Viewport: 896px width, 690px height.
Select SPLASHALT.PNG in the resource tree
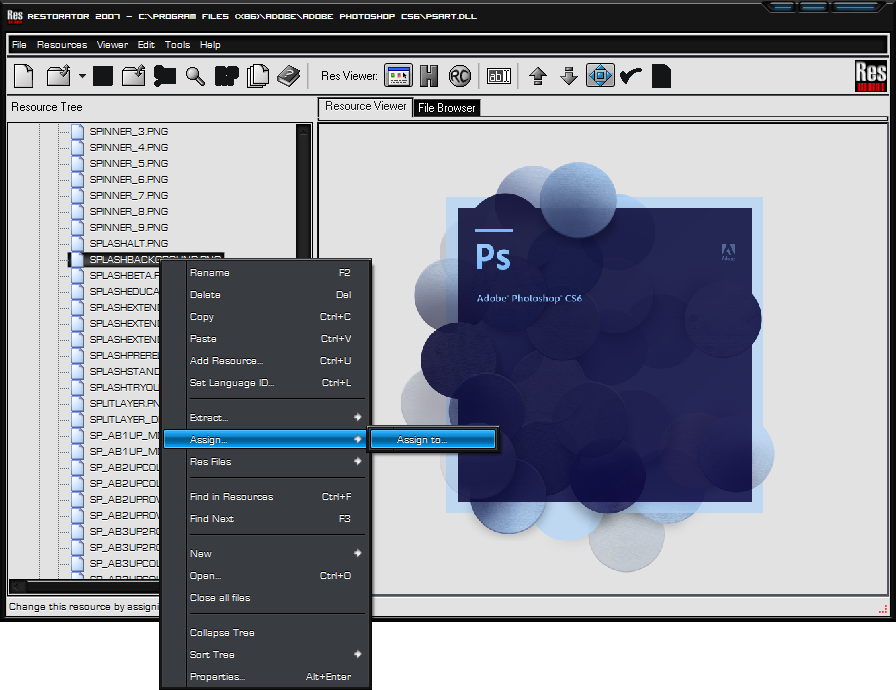[129, 243]
